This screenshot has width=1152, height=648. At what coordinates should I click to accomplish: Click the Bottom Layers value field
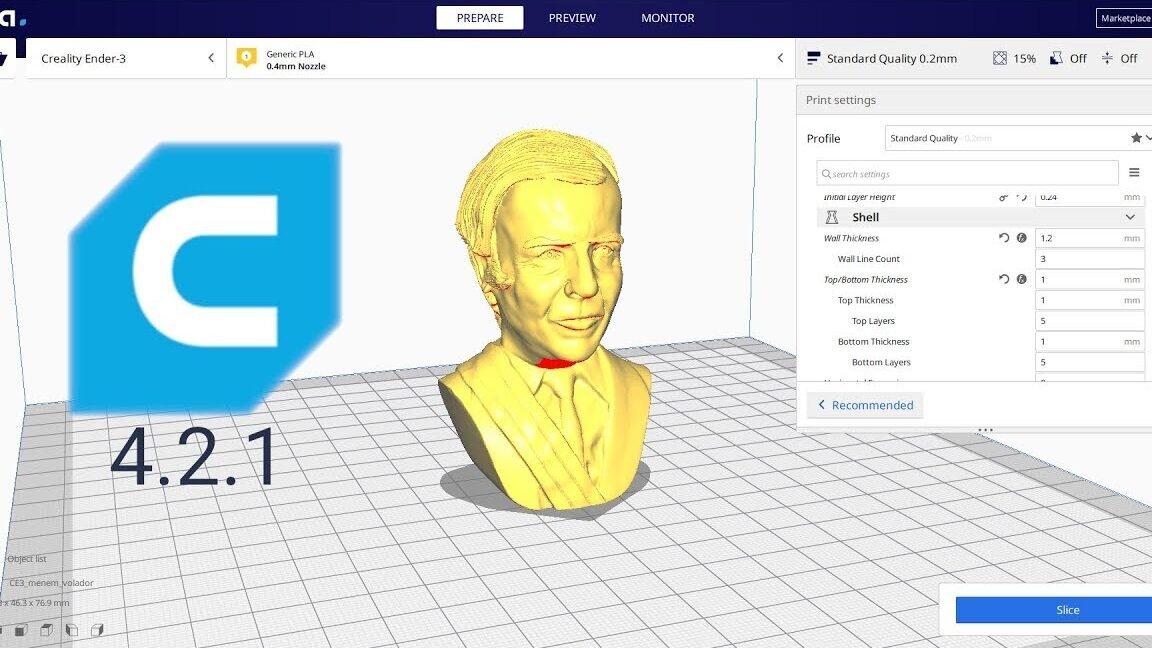1090,361
